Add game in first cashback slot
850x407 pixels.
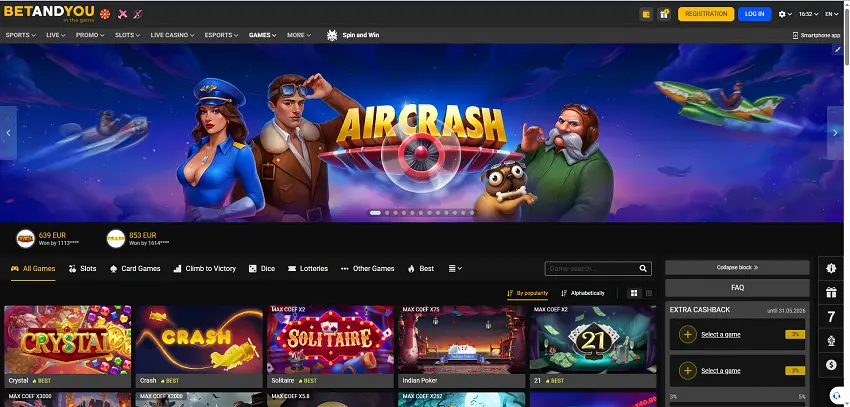click(x=687, y=334)
